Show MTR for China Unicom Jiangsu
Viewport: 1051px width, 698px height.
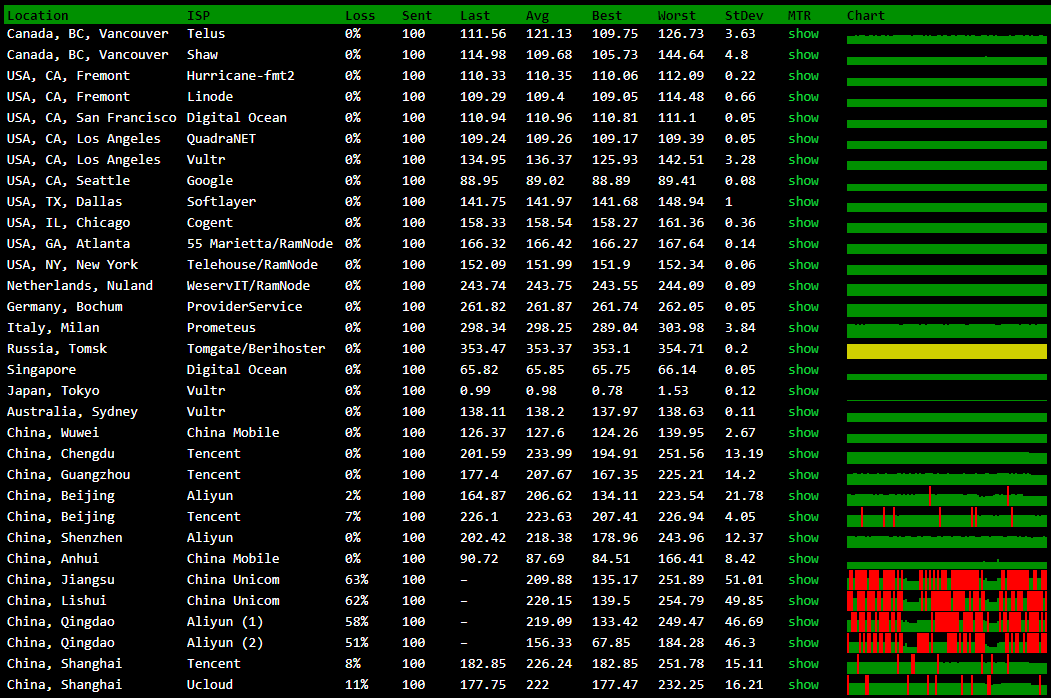[x=803, y=579]
